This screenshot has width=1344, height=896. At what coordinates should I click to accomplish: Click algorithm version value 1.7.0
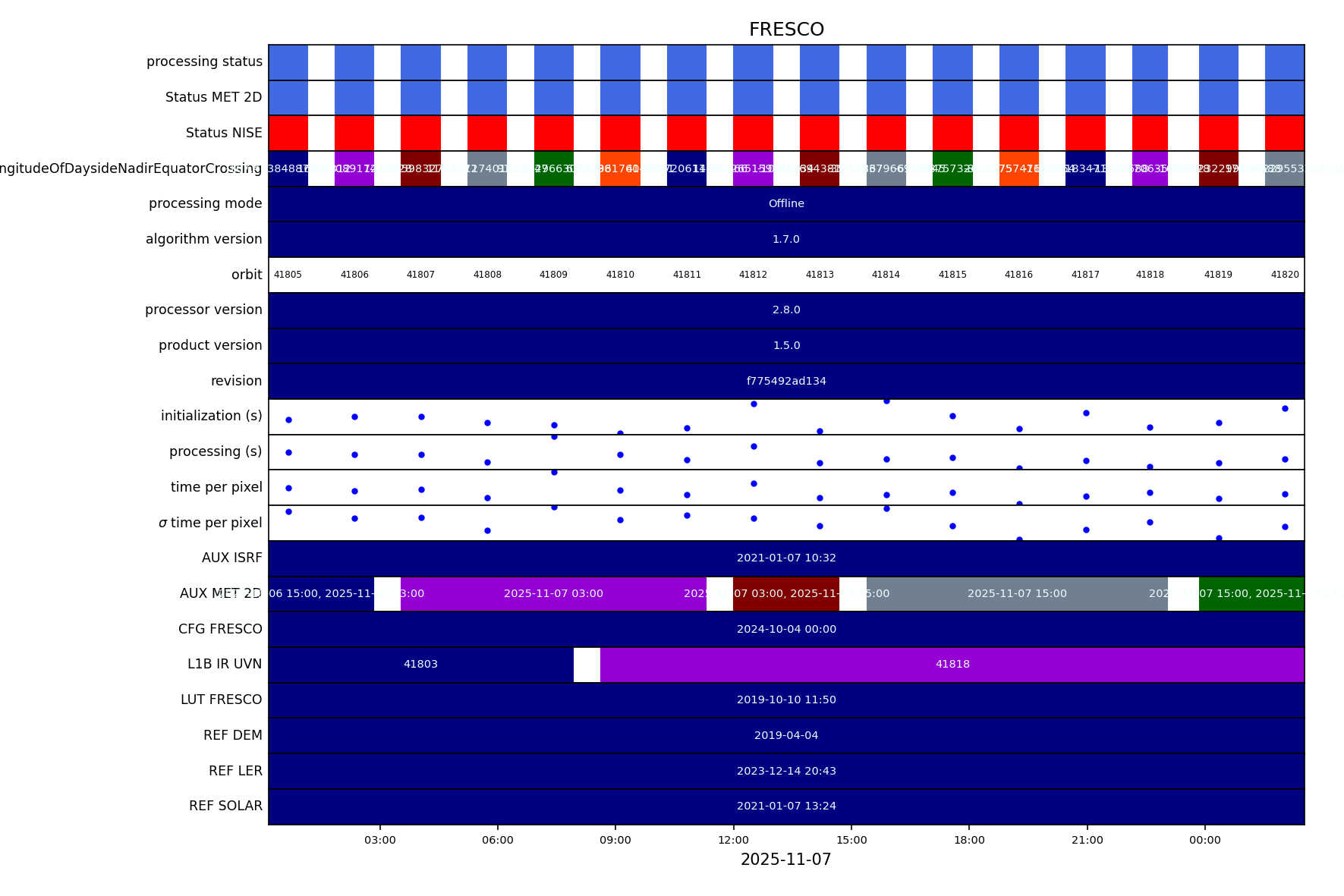tap(786, 240)
